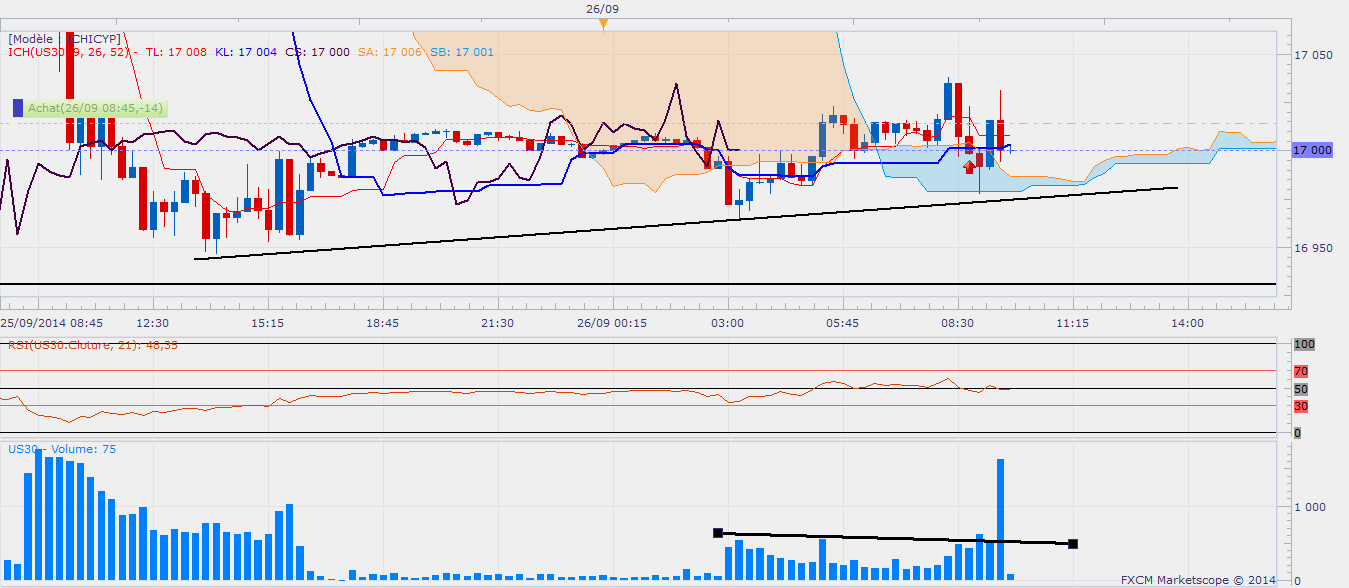Click the orange 26/09 date marker triangle
The width and height of the screenshot is (1349, 588).
pos(604,25)
